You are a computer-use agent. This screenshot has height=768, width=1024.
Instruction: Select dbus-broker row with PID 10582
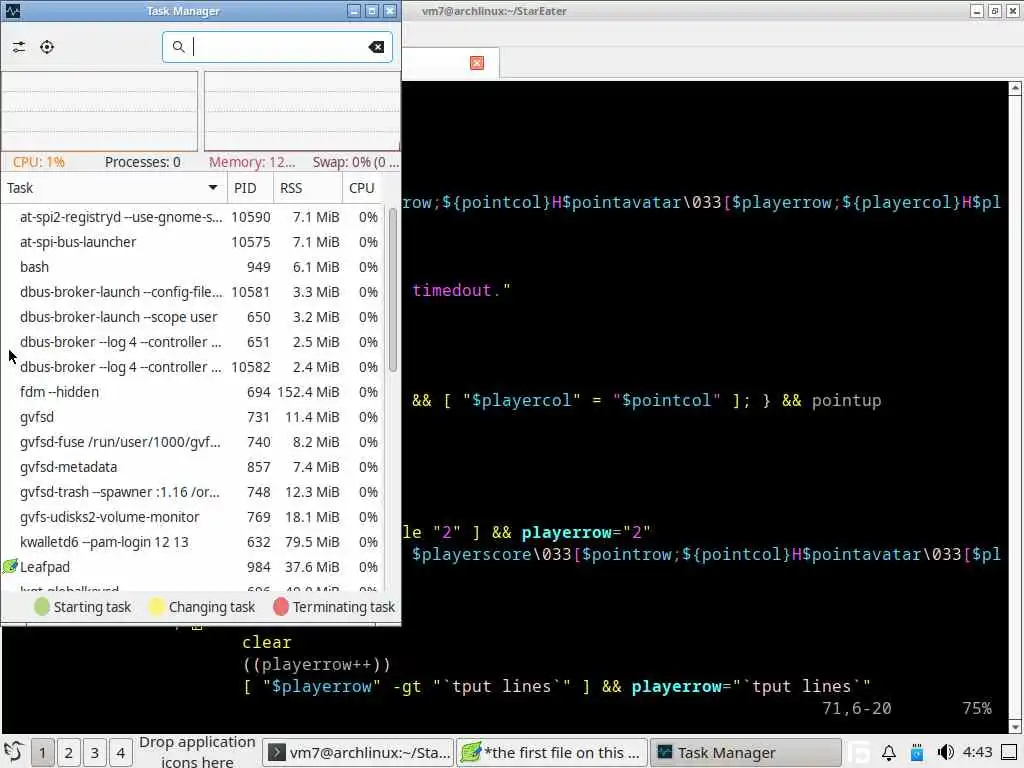pyautogui.click(x=193, y=367)
